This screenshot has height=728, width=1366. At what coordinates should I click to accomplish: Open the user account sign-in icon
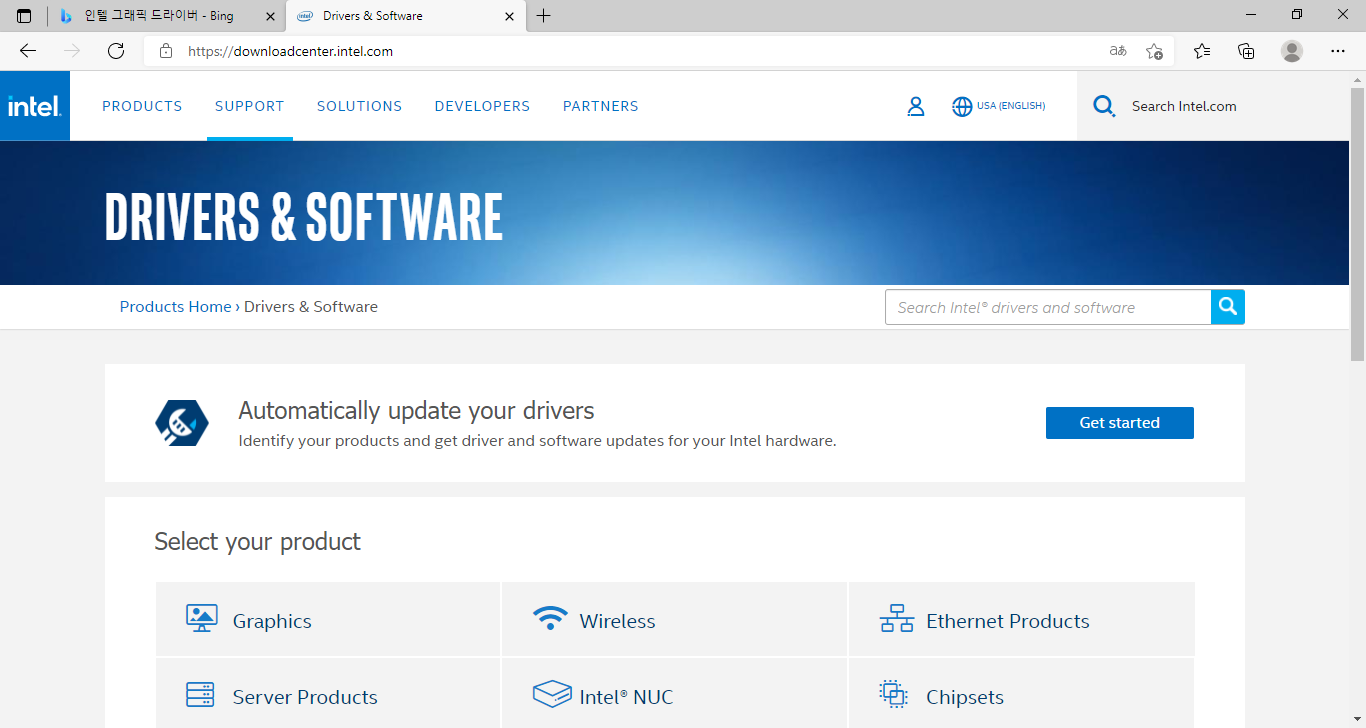point(916,106)
